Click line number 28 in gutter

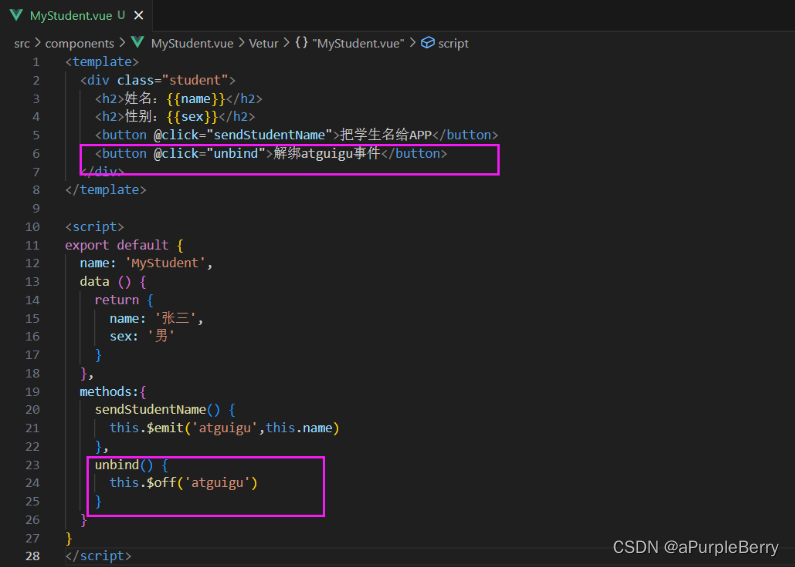click(x=32, y=556)
